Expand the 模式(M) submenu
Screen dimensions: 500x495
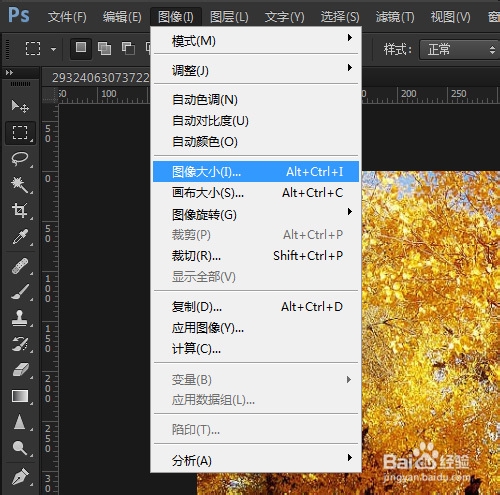pos(256,41)
